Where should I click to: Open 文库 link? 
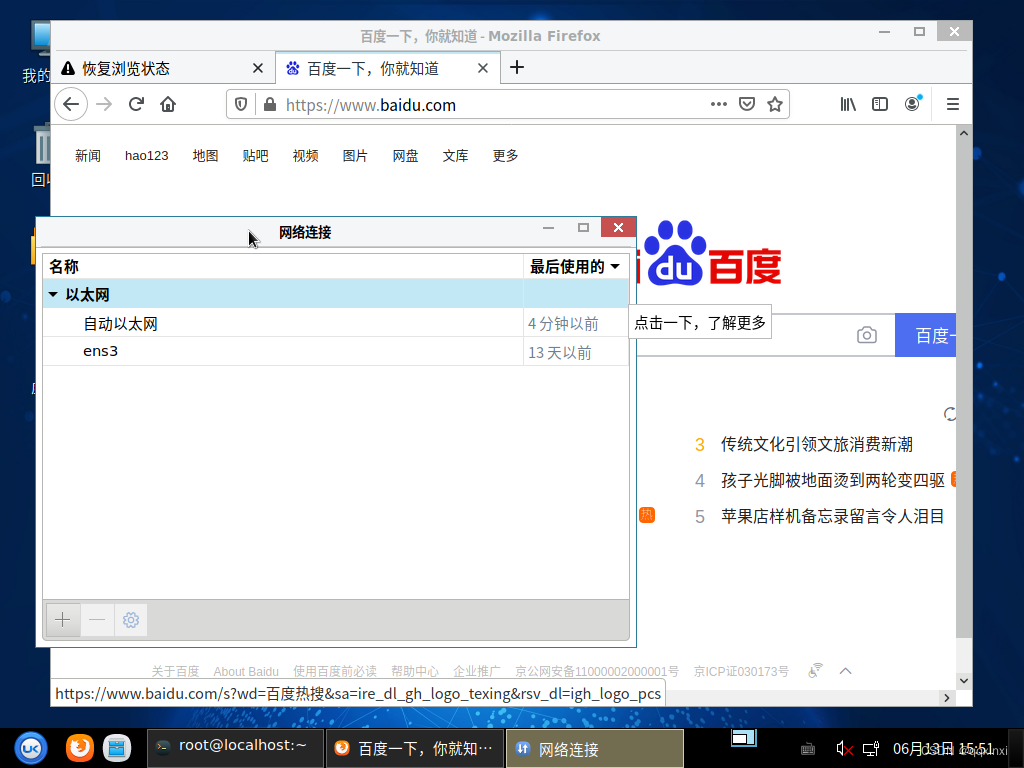tap(455, 155)
